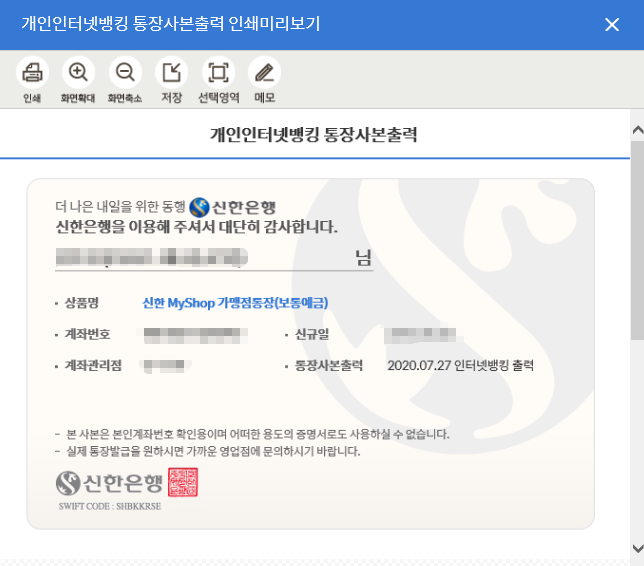
Task: Click the notice beginning 본 사본은 본인계좌번호 확인용이며
Action: point(258,434)
